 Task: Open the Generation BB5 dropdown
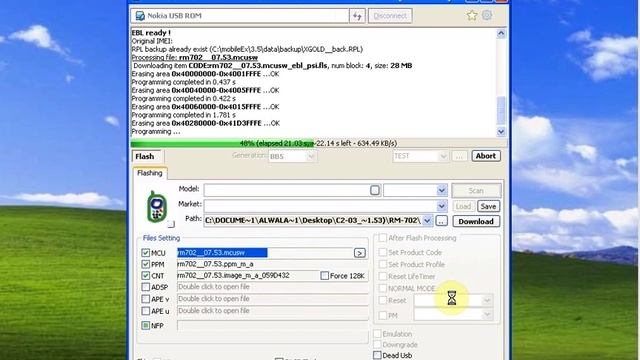(x=311, y=157)
